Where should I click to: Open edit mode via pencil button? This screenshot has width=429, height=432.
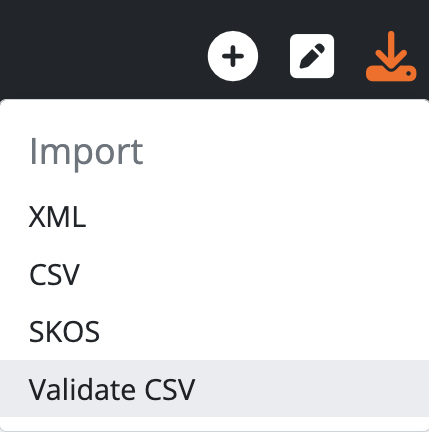tap(312, 56)
